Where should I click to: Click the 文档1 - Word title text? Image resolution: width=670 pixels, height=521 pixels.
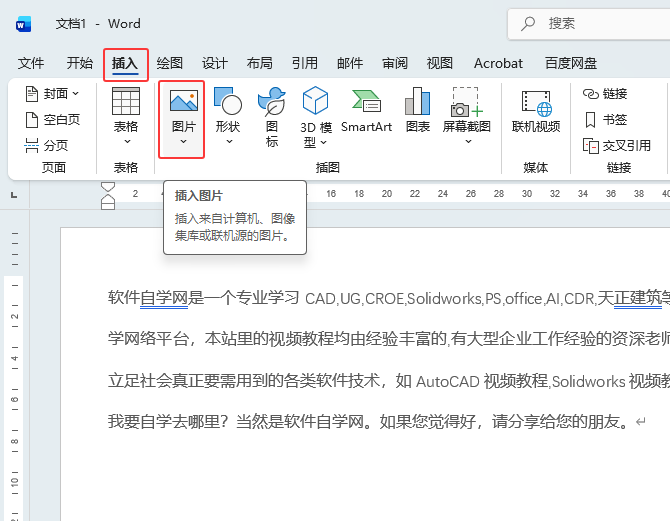[x=98, y=24]
